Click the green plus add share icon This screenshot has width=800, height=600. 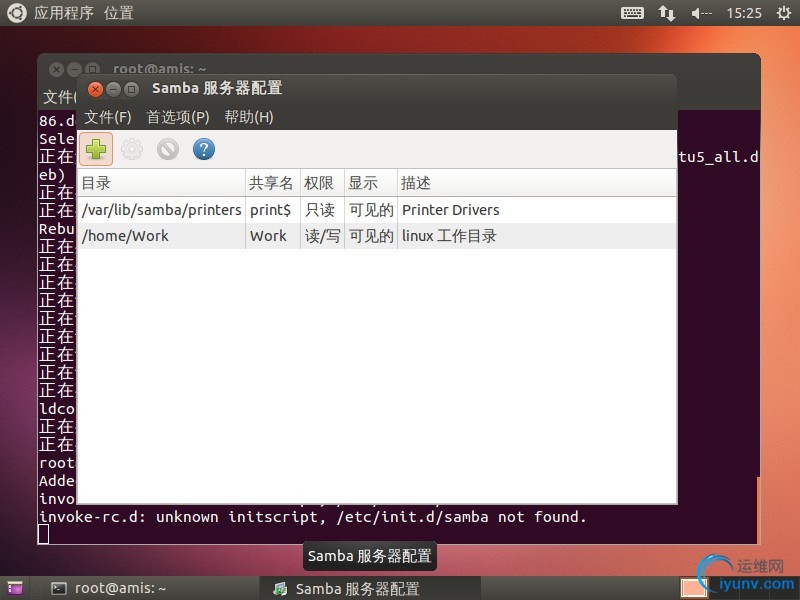(96, 149)
